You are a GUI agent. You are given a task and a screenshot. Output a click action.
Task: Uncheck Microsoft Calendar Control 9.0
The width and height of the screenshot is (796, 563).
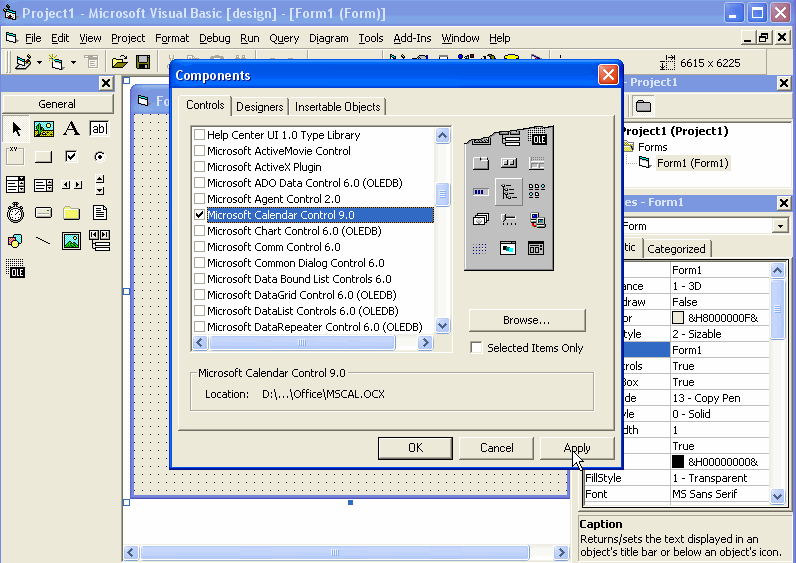point(200,215)
